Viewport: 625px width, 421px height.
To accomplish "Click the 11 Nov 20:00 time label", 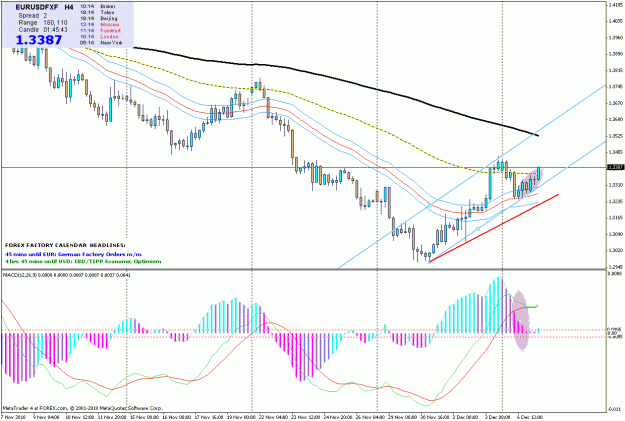I will [110, 417].
